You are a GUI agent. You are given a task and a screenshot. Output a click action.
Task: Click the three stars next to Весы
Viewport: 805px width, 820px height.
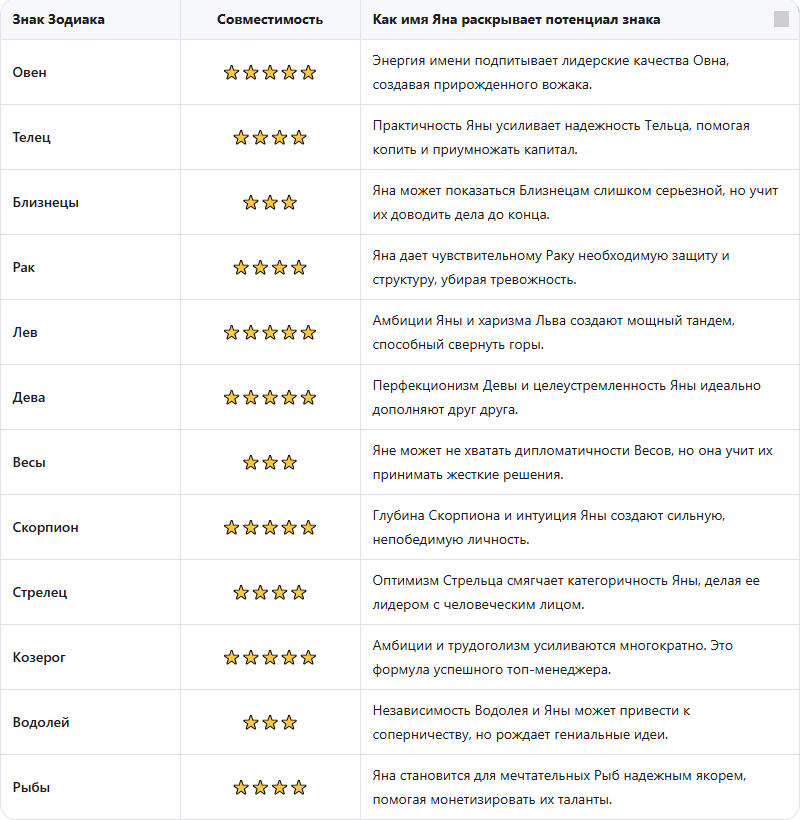pyautogui.click(x=270, y=462)
